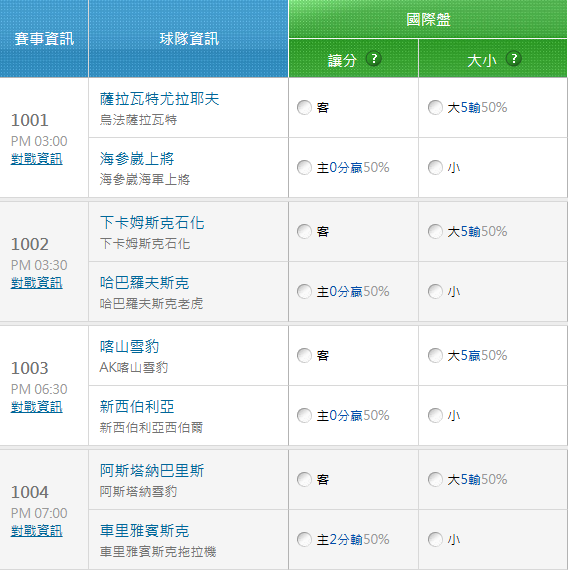
Task: Click subtitle AK喀山雪豹
Action: [x=134, y=368]
